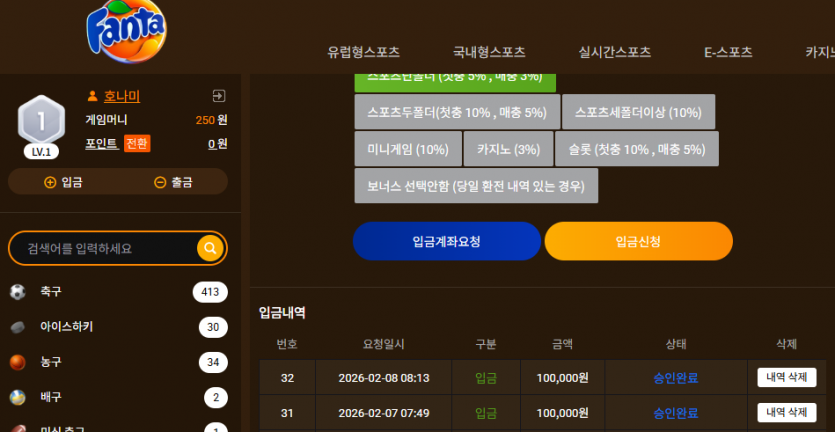
Task: Click the orange search magnifier button
Action: pyautogui.click(x=210, y=248)
